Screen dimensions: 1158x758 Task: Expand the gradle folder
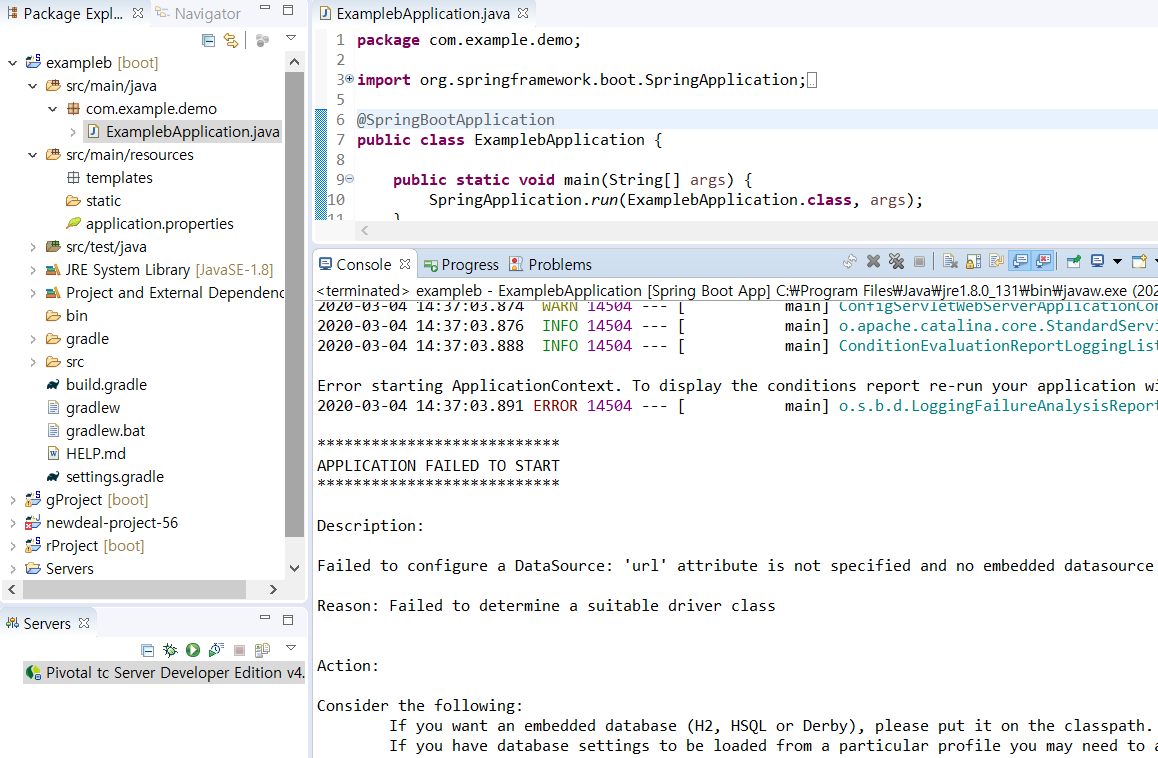pyautogui.click(x=32, y=339)
